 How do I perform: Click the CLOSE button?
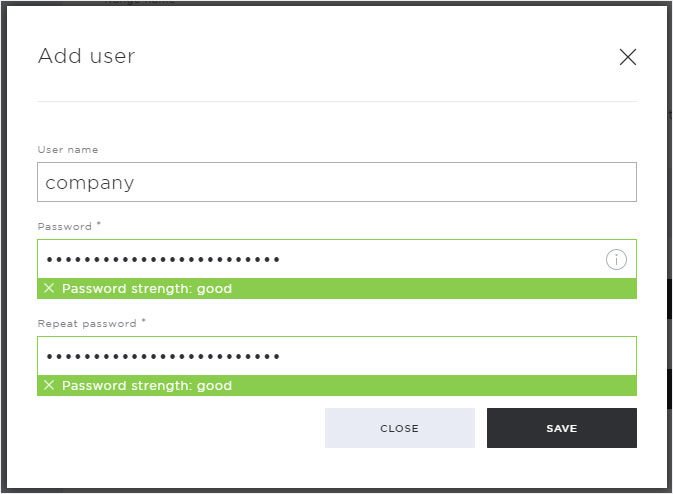point(400,428)
